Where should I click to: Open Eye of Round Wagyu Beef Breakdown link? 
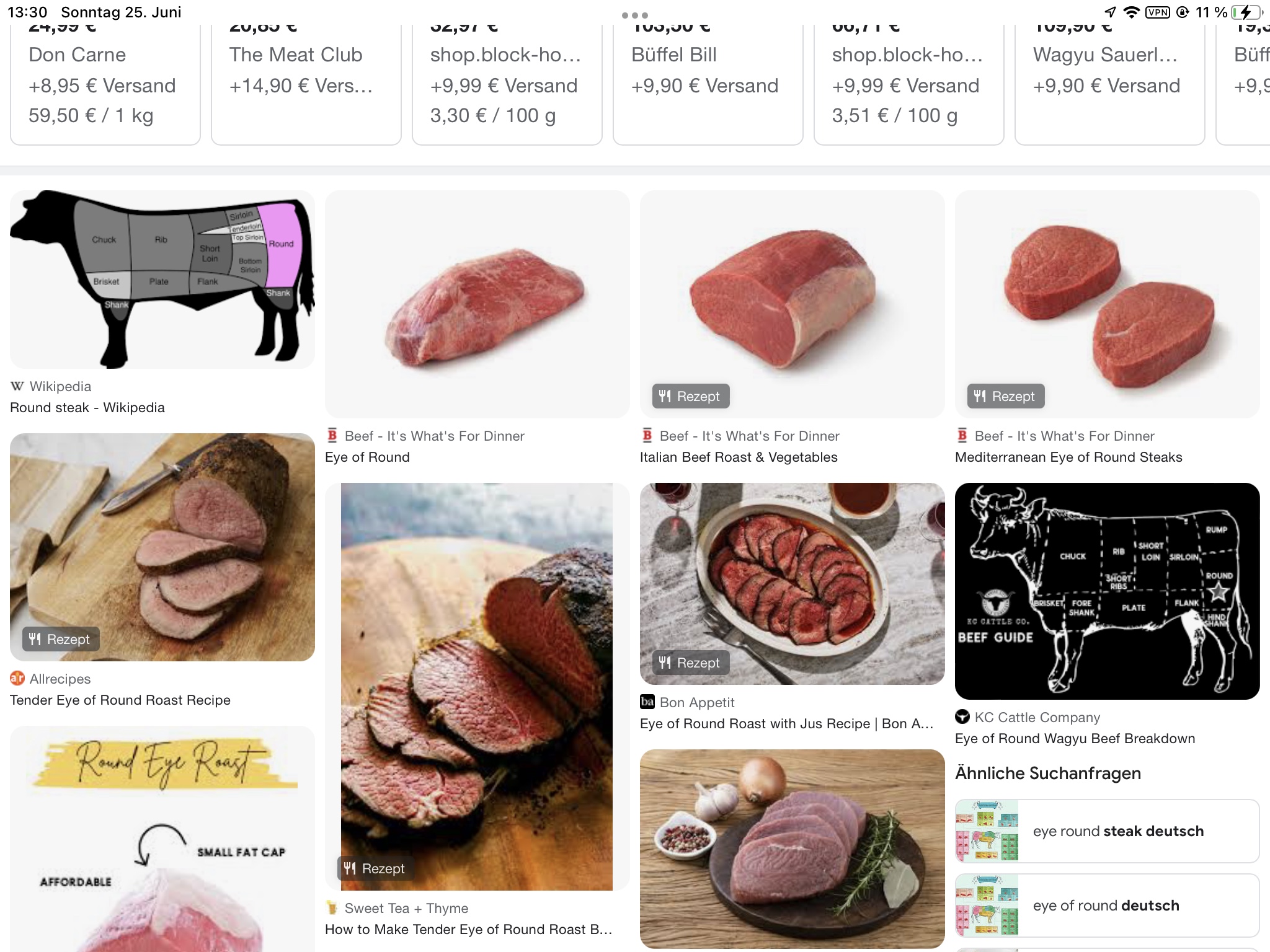[1075, 738]
